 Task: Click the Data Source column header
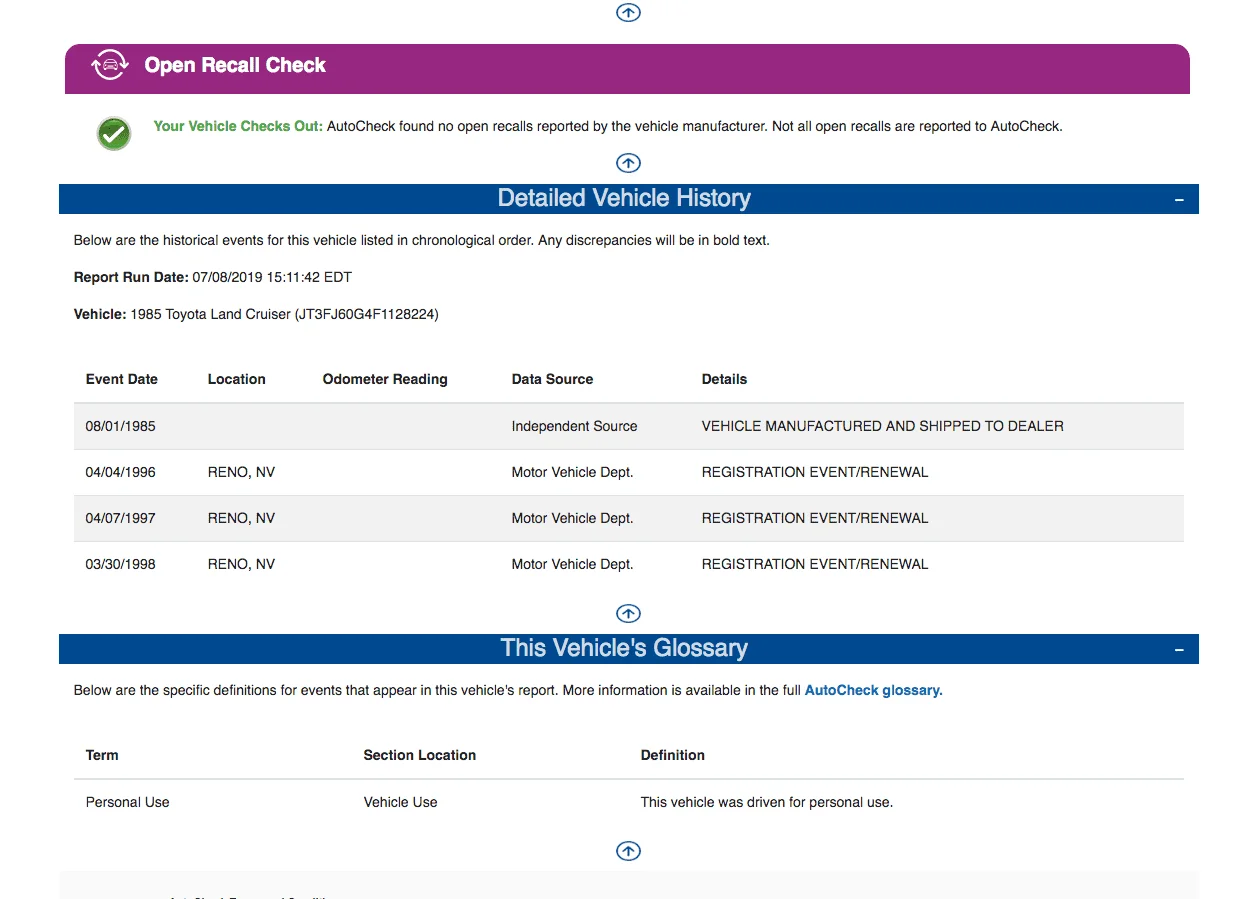[552, 379]
